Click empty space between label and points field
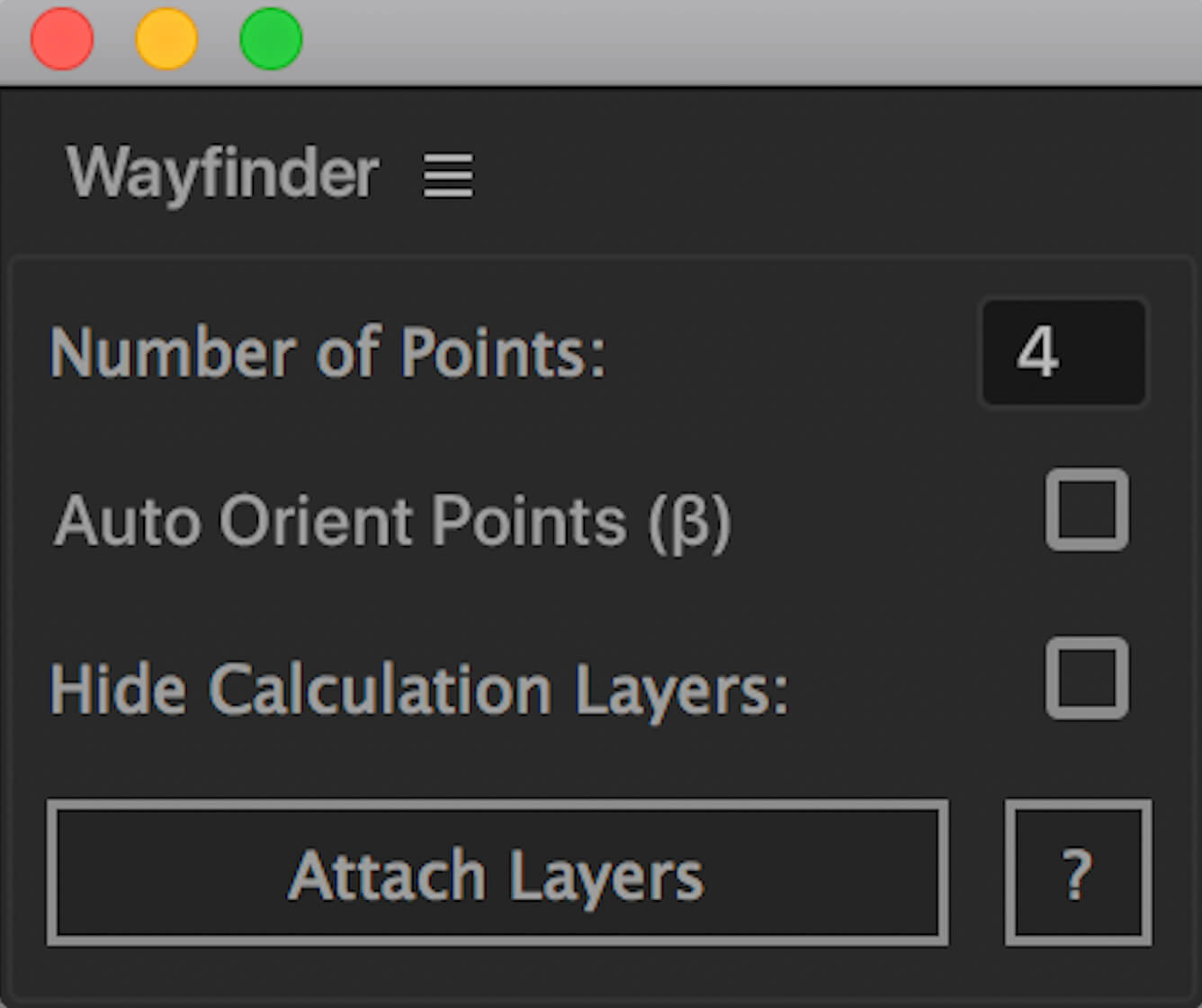The width and height of the screenshot is (1202, 1008). coord(792,353)
